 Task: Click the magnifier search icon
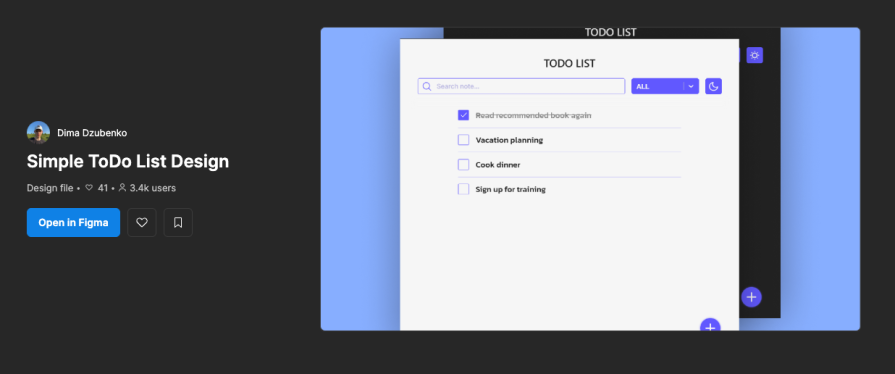427,86
